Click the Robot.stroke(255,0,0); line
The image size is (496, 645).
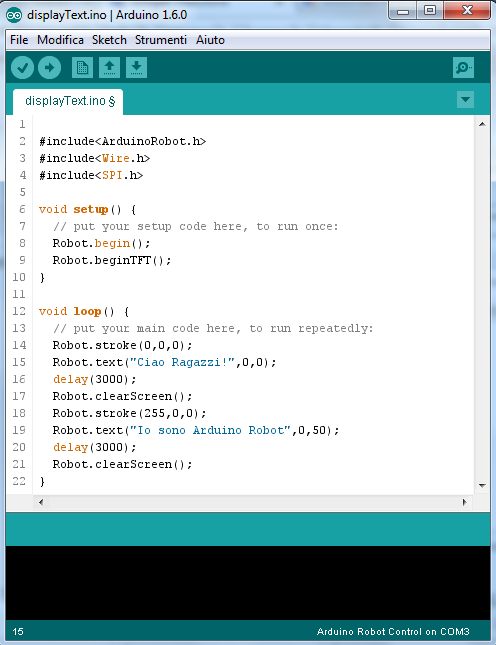pyautogui.click(x=129, y=413)
